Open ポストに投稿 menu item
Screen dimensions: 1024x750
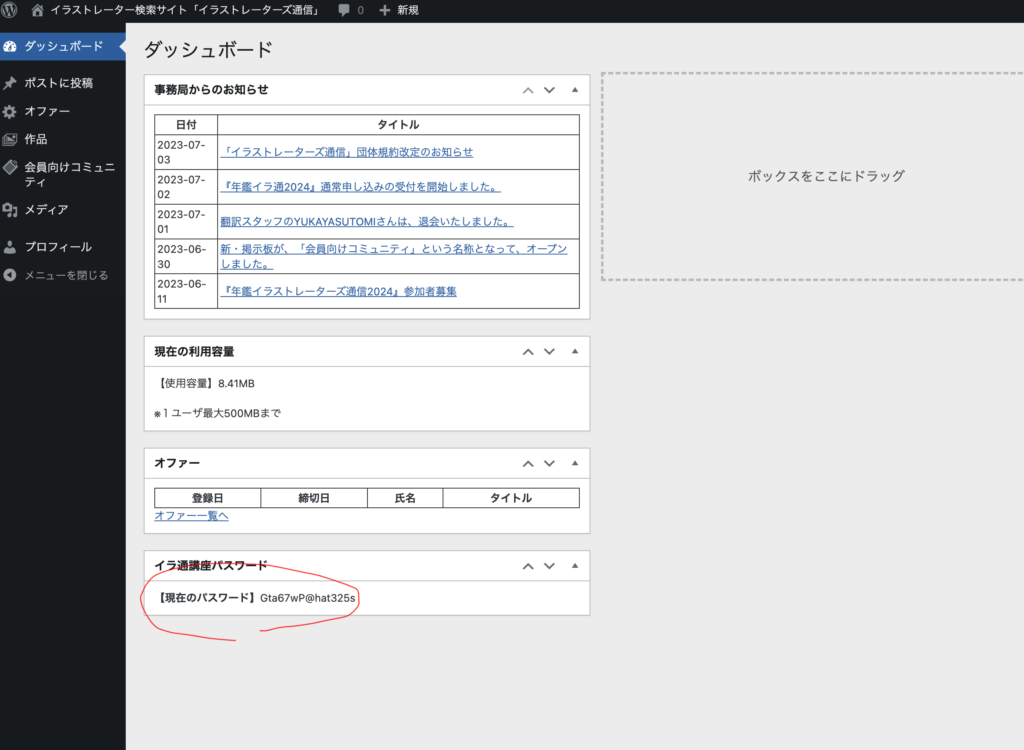[x=63, y=83]
